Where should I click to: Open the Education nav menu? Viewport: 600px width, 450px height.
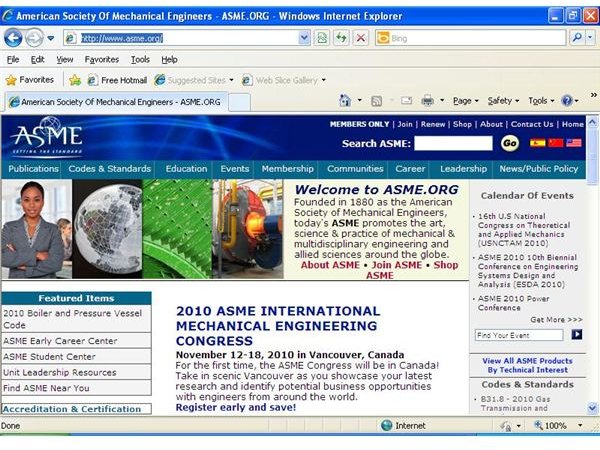186,169
